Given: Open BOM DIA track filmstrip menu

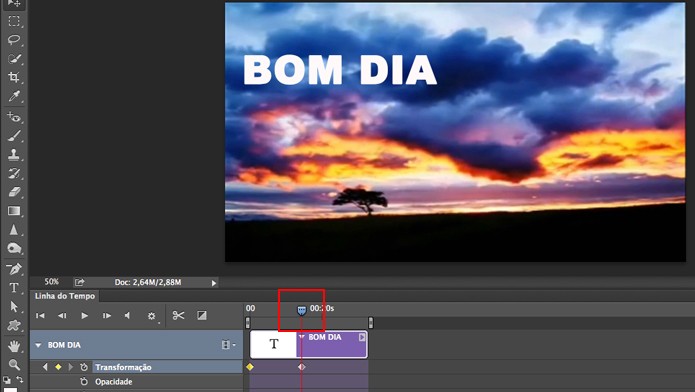Looking at the screenshot, I should click(228, 345).
